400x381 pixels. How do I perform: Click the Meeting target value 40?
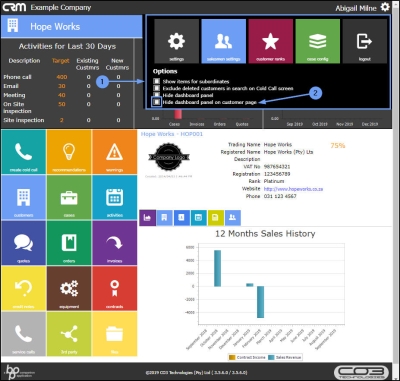point(62,95)
